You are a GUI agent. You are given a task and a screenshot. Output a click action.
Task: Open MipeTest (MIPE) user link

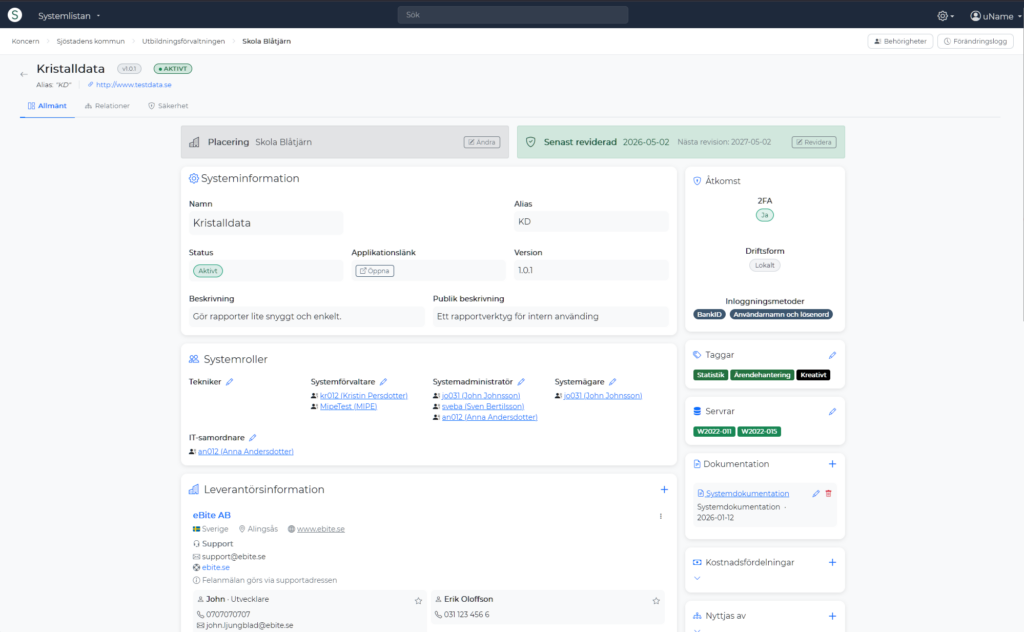[348, 406]
